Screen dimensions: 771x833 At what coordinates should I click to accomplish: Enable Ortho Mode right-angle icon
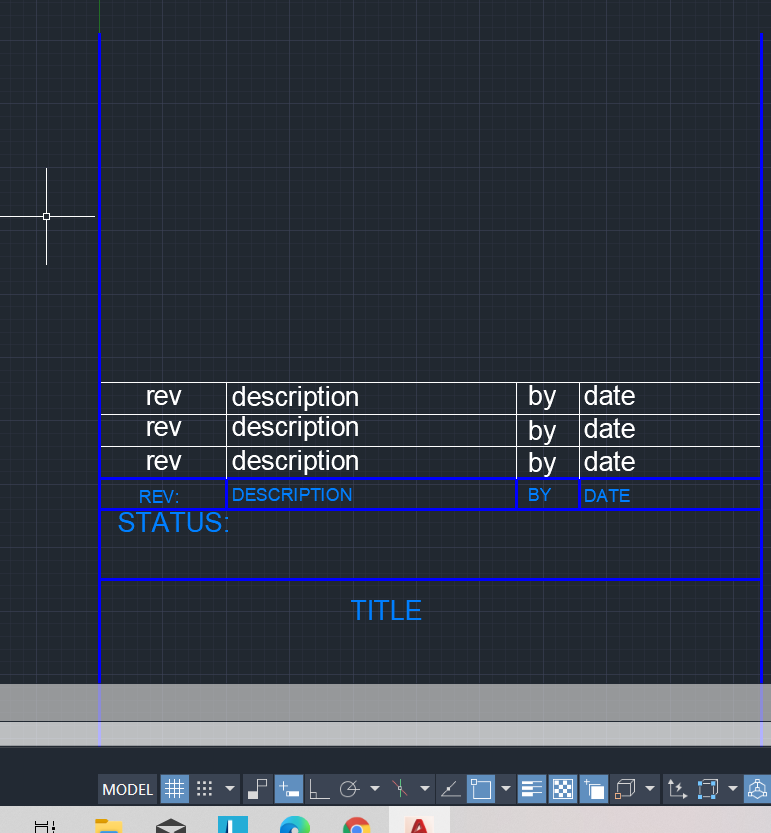pos(319,788)
